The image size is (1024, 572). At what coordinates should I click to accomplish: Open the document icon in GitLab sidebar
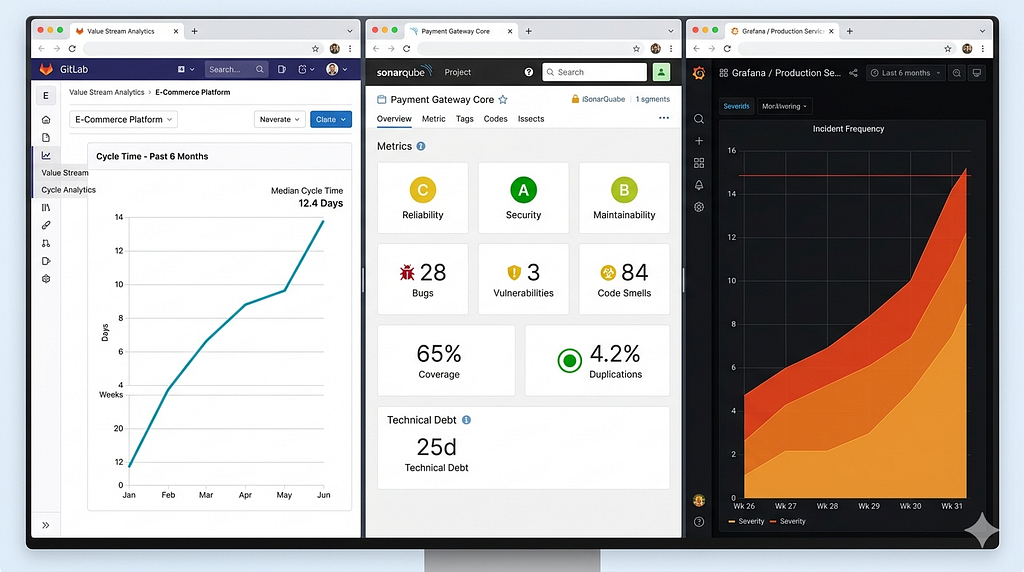[46, 138]
